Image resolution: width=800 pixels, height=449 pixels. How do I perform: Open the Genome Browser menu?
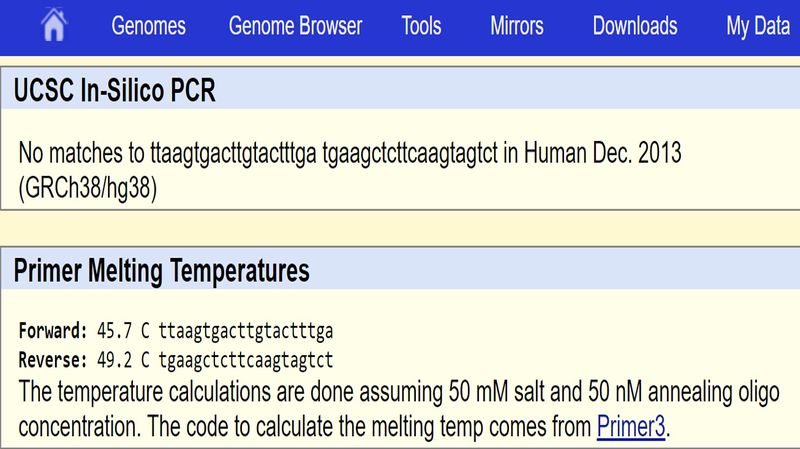coord(295,27)
